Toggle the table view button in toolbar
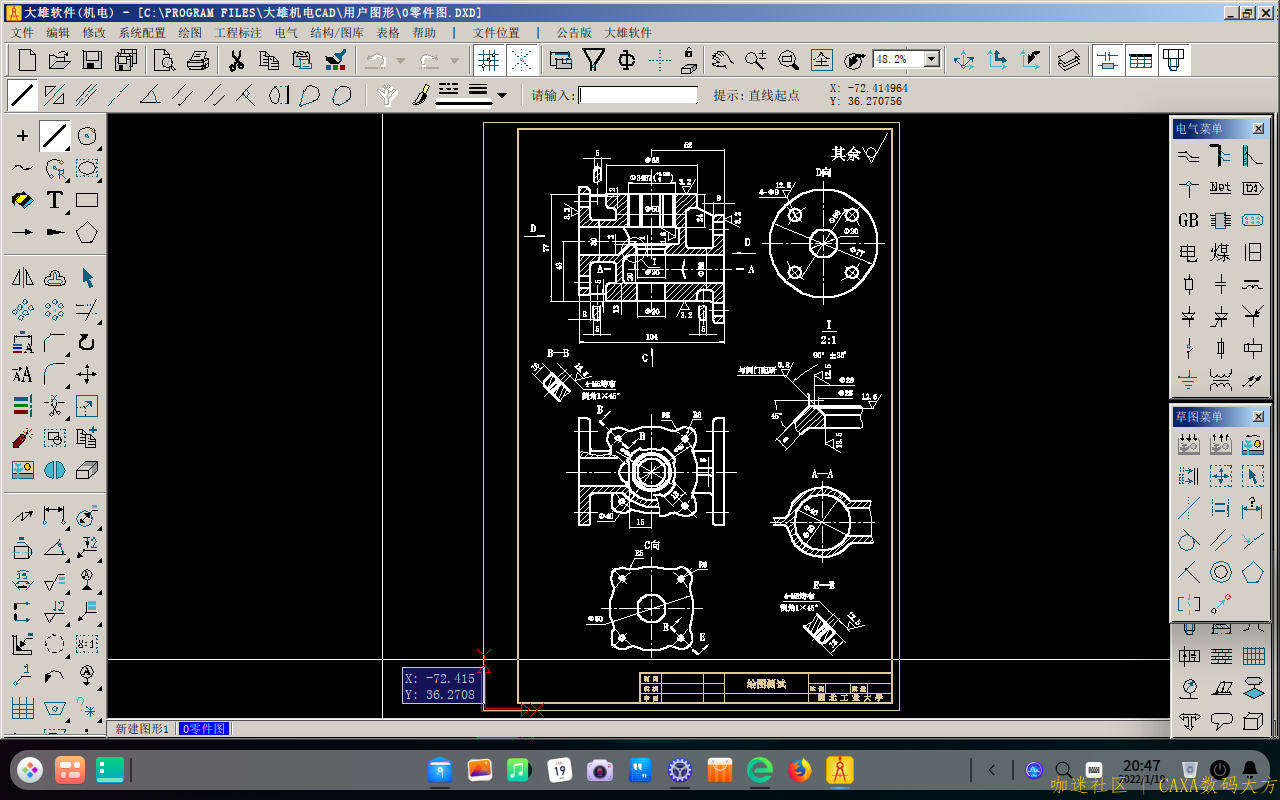This screenshot has width=1280, height=800. coord(1140,60)
